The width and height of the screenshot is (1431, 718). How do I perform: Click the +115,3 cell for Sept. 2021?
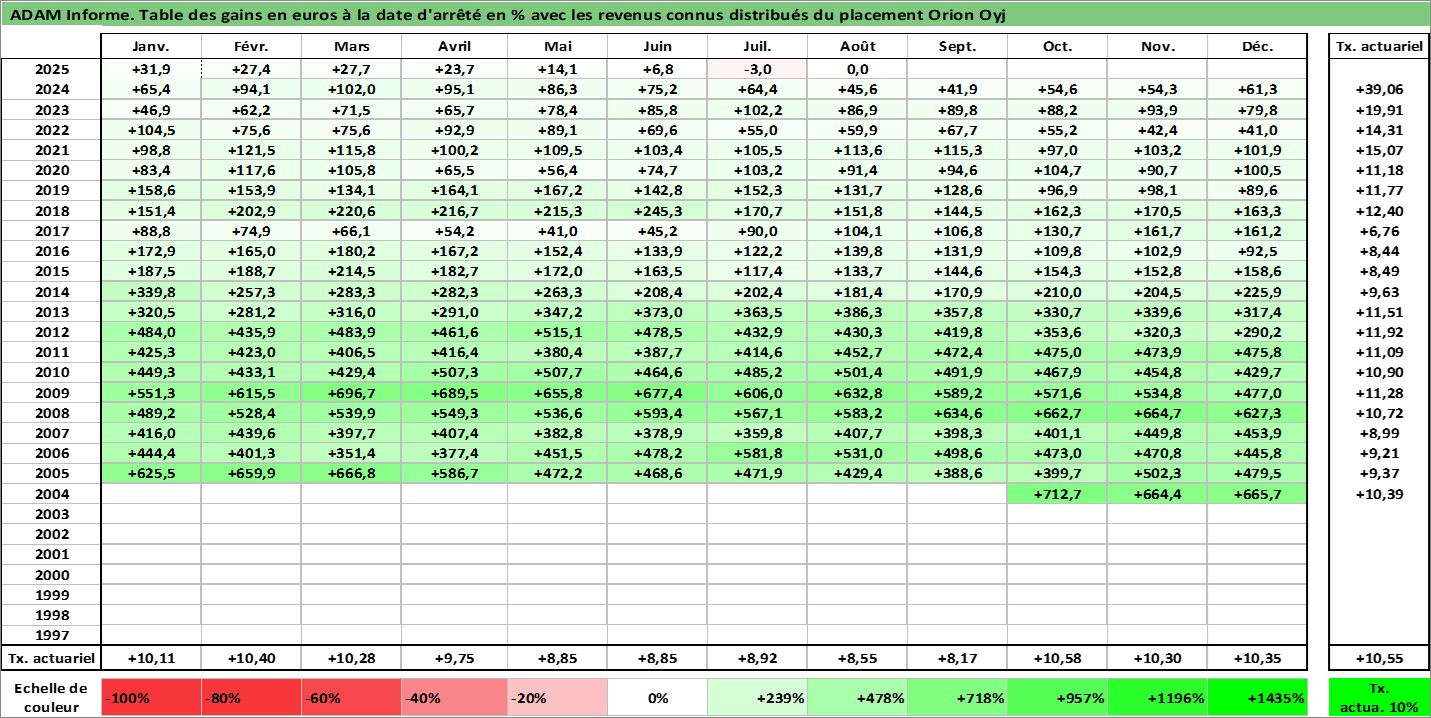pyautogui.click(x=959, y=150)
